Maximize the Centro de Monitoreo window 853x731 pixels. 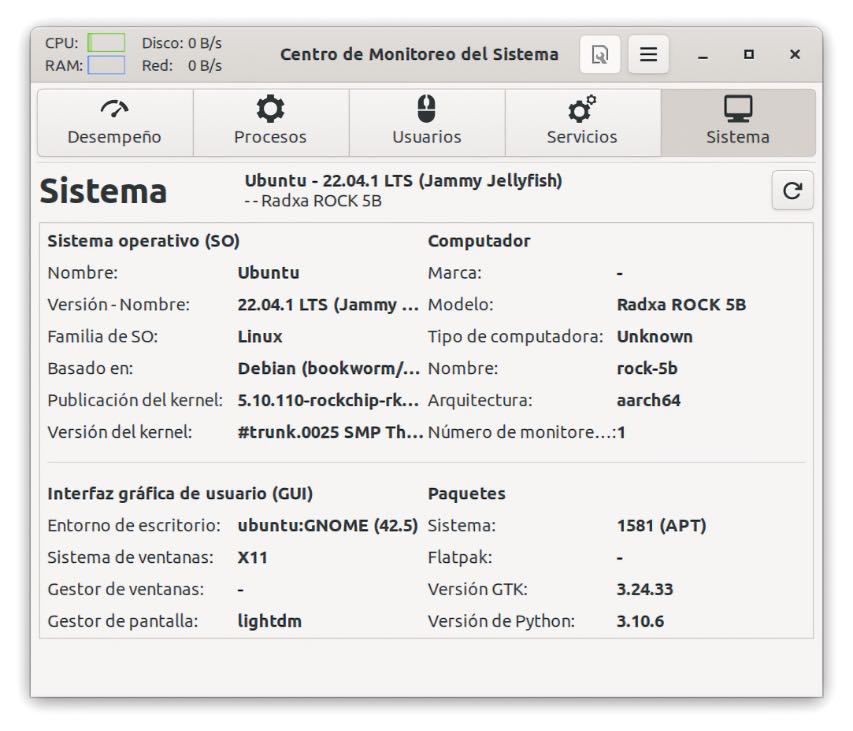coord(749,54)
